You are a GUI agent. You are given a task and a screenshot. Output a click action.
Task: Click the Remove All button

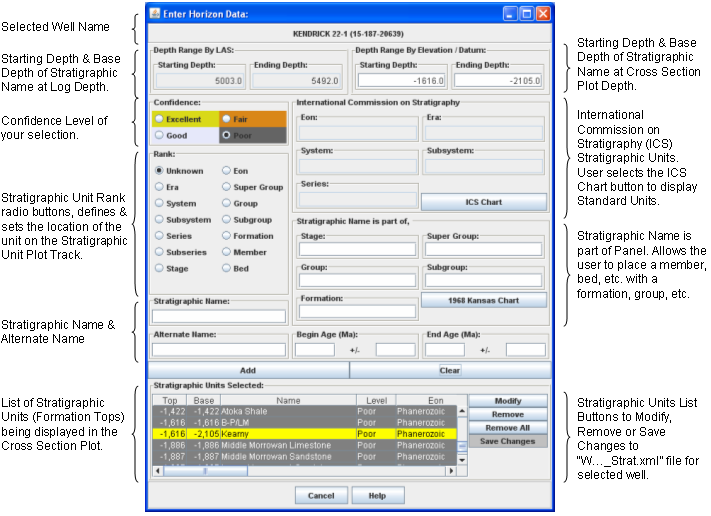point(508,428)
